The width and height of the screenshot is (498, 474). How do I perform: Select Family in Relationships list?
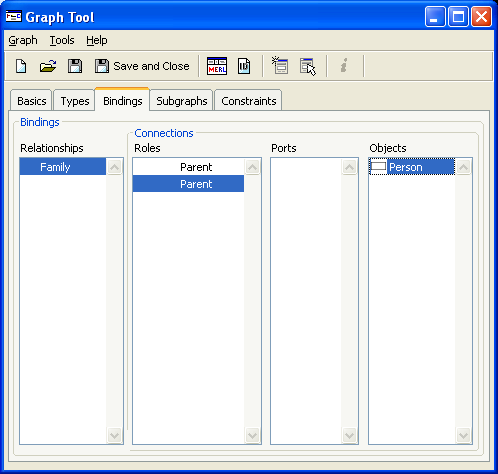(63, 167)
